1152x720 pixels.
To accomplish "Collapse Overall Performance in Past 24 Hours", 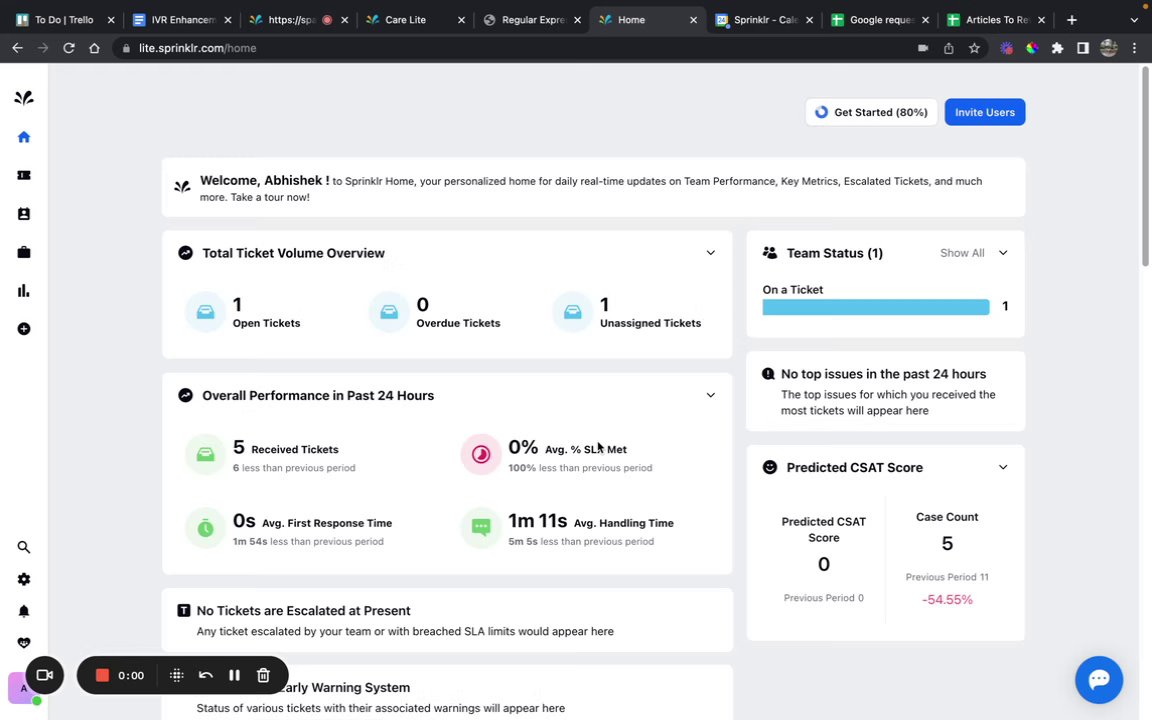I will point(710,395).
